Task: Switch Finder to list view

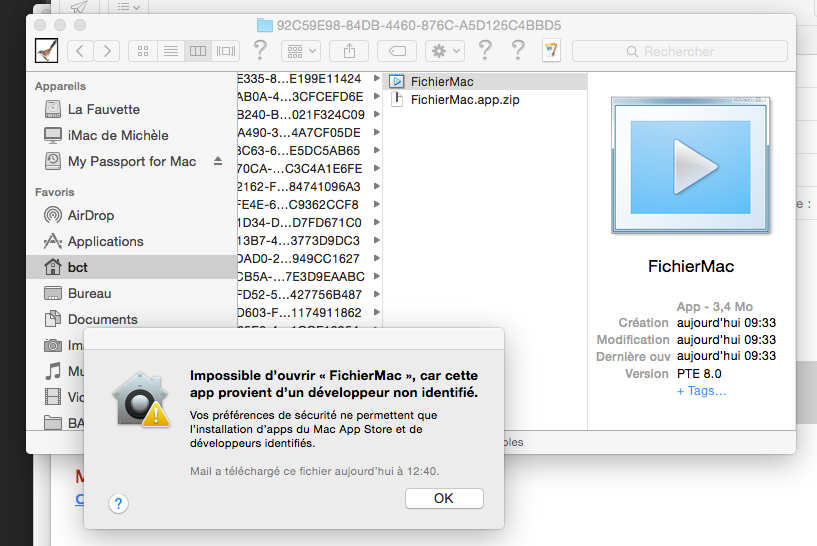Action: [171, 50]
